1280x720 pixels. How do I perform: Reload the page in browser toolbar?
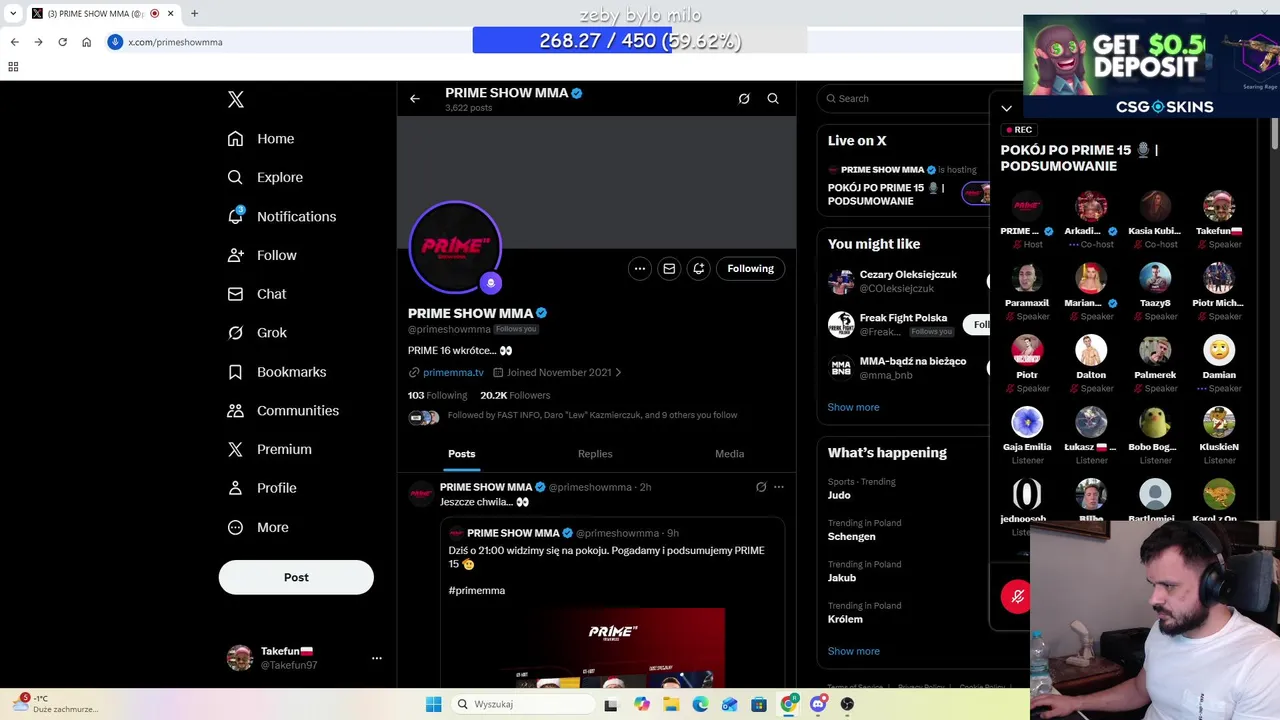(x=62, y=42)
